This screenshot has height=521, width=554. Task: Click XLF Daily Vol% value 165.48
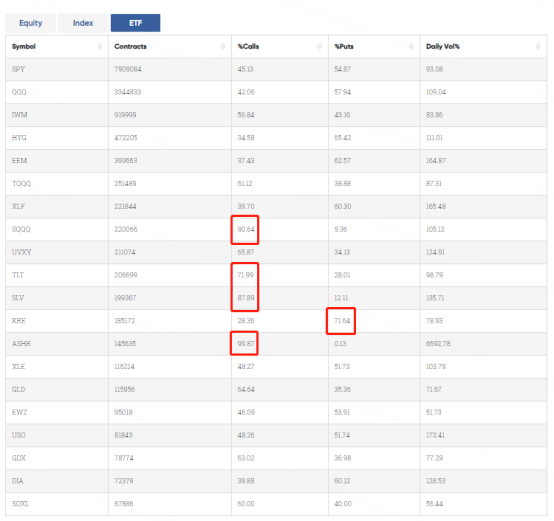436,206
